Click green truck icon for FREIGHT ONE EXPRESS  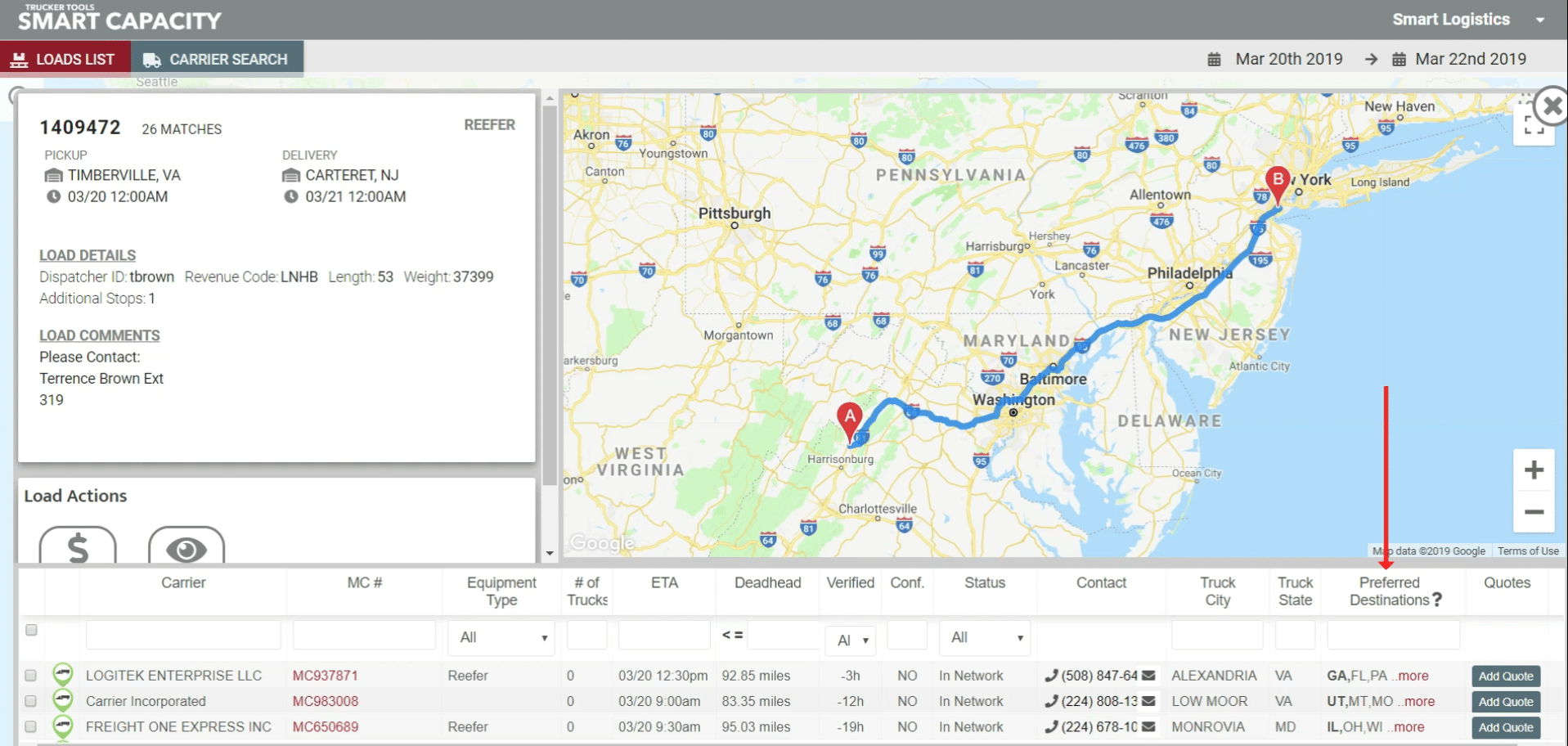click(62, 726)
